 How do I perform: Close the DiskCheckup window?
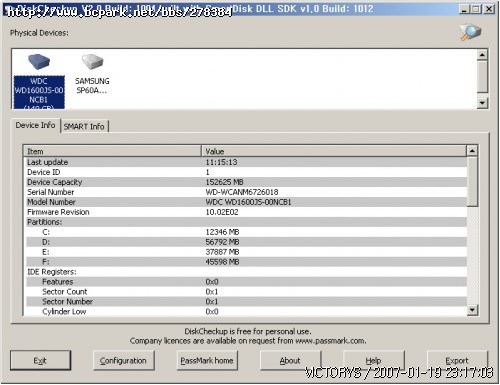pos(489,9)
